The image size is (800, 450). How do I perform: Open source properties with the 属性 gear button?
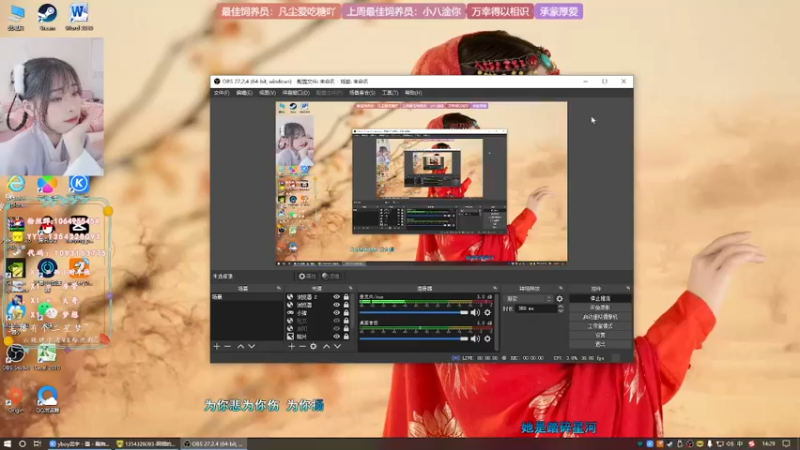coord(307,276)
